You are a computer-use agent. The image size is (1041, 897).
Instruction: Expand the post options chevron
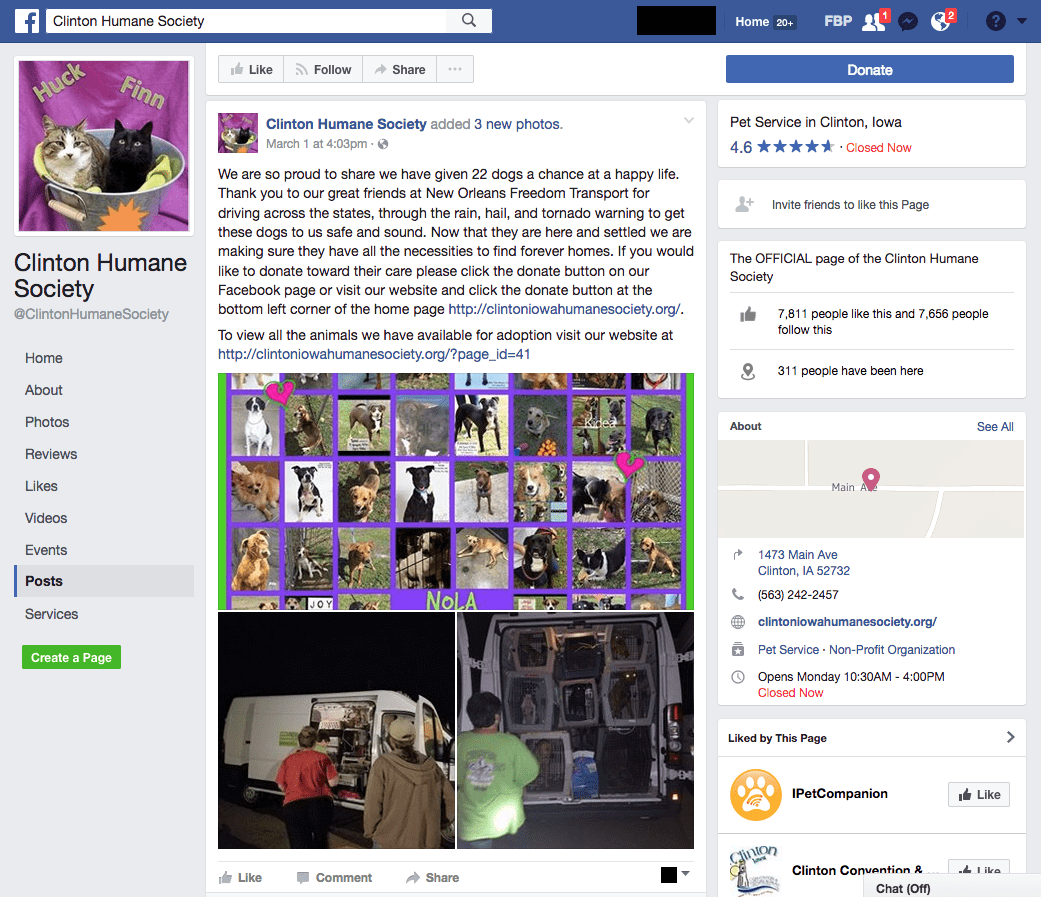[688, 120]
